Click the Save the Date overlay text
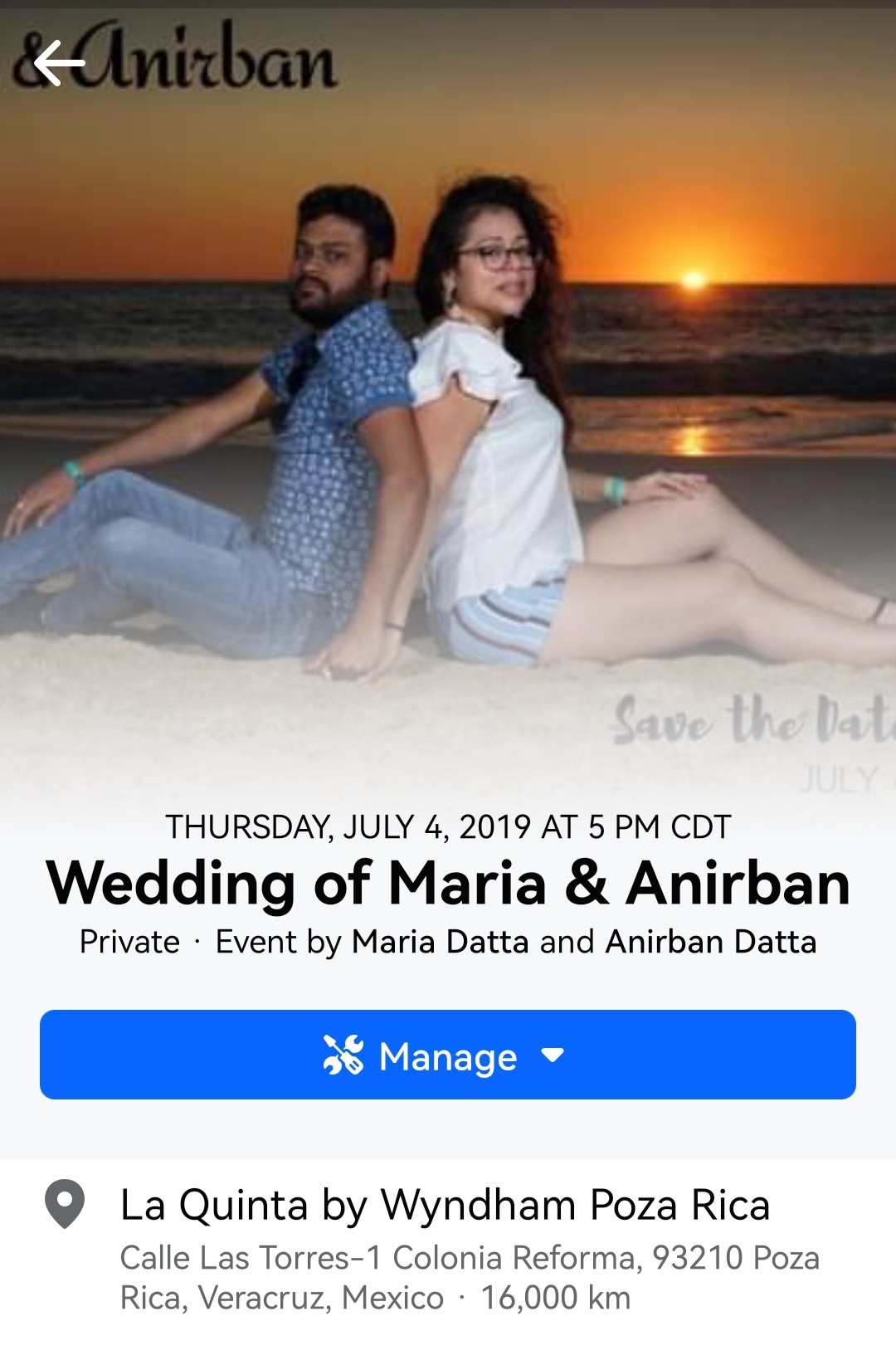The width and height of the screenshot is (896, 1355). click(x=754, y=720)
